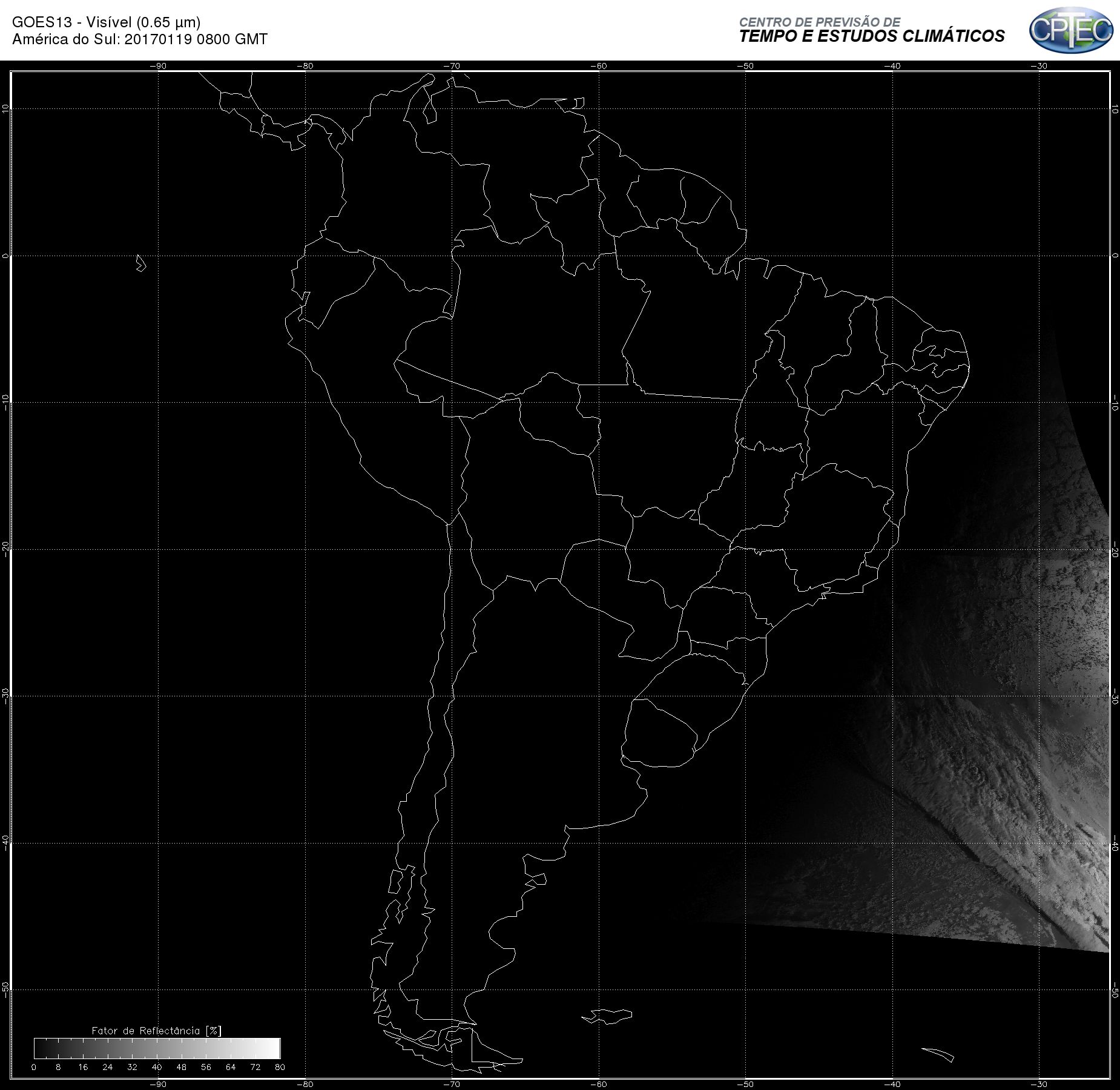Click the bottom '-40' longitude label

point(892,1084)
